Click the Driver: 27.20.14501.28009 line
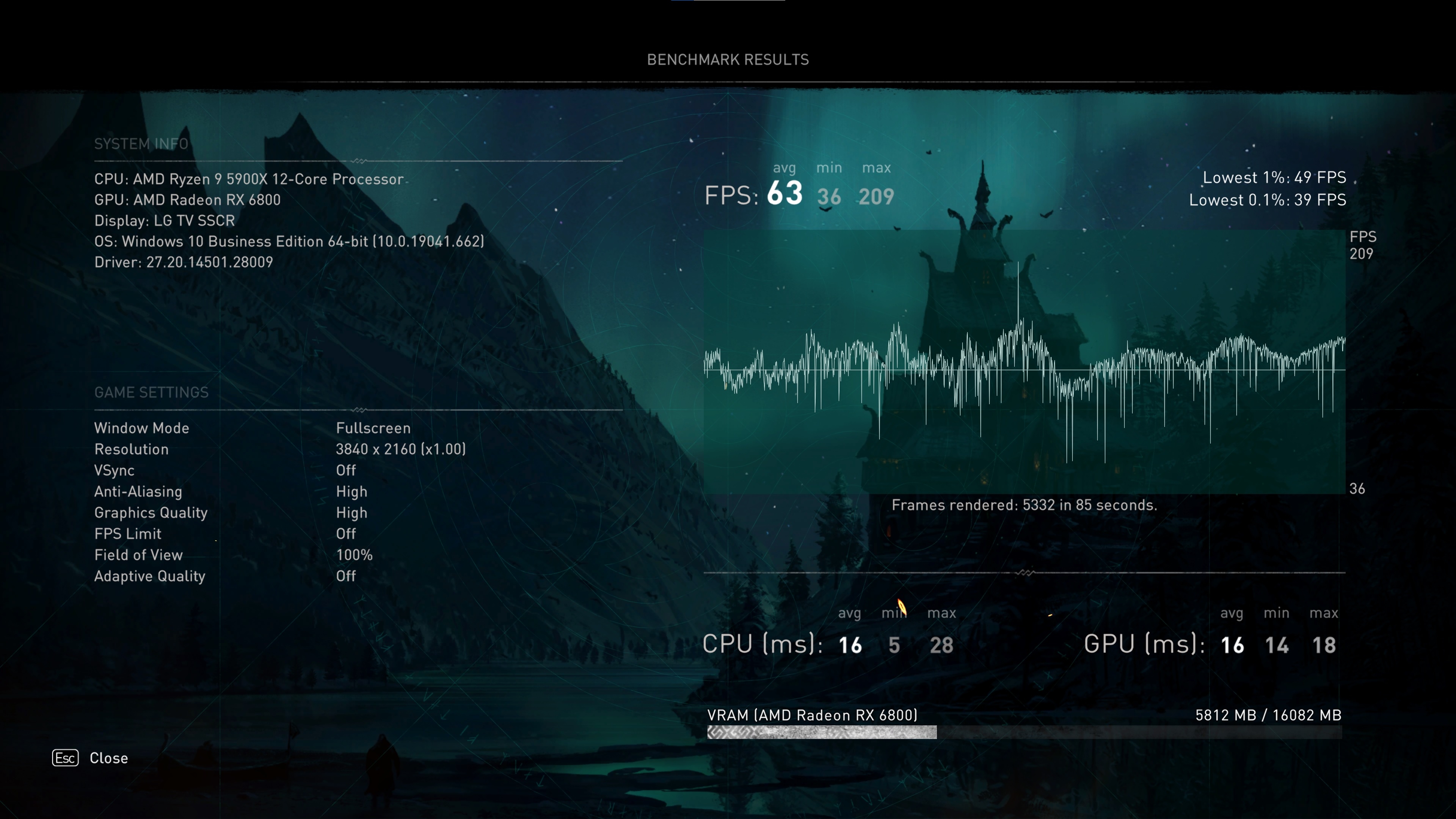This screenshot has width=1456, height=819. point(184,262)
